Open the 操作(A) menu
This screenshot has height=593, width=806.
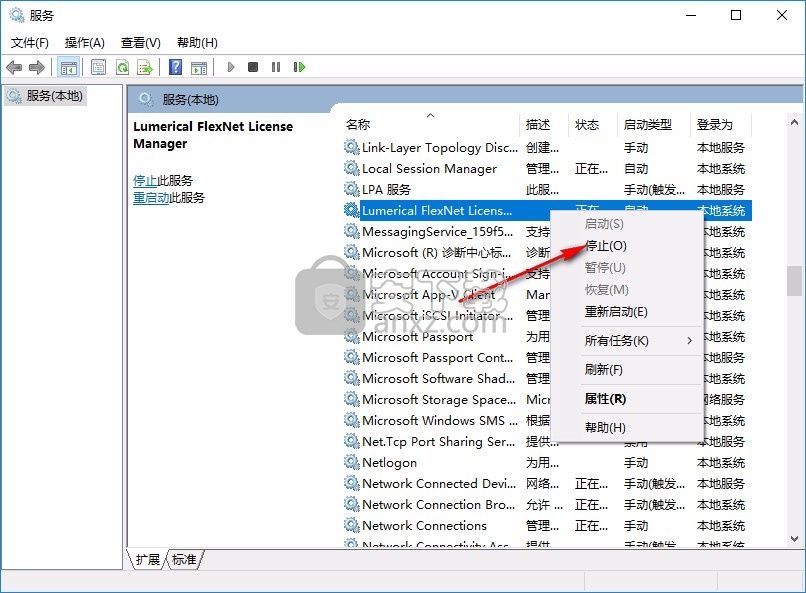coord(85,43)
